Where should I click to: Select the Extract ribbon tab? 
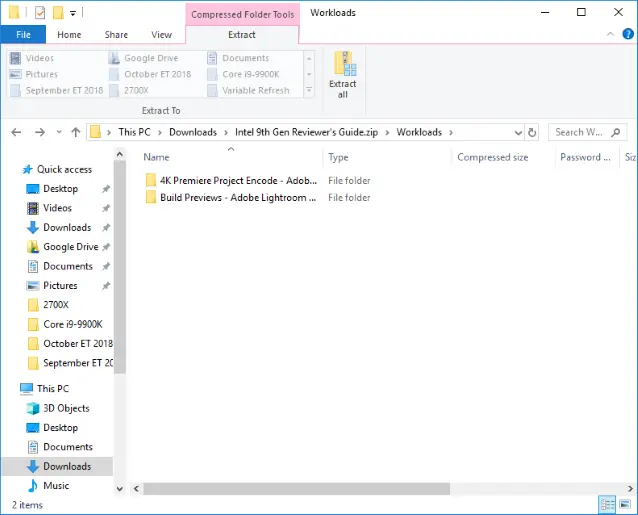242,35
